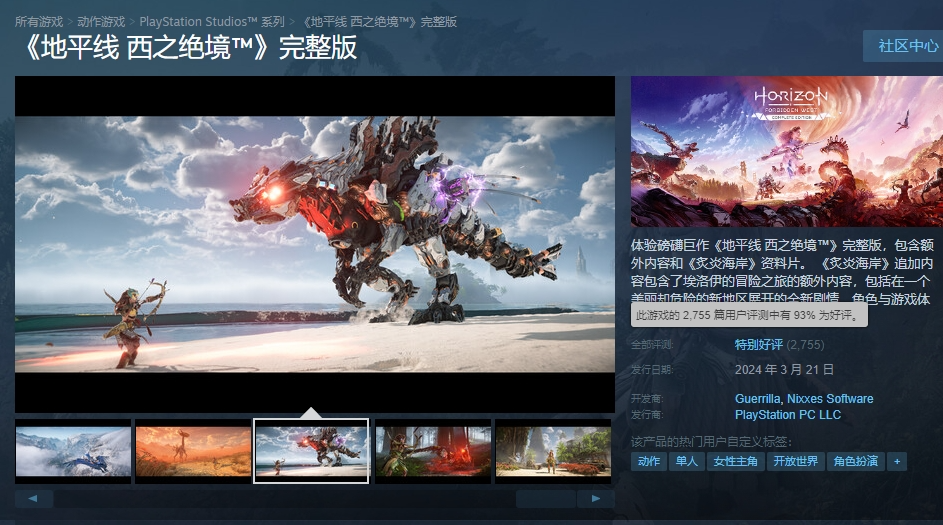
Task: Click the plus button to add tags
Action: [x=897, y=461]
